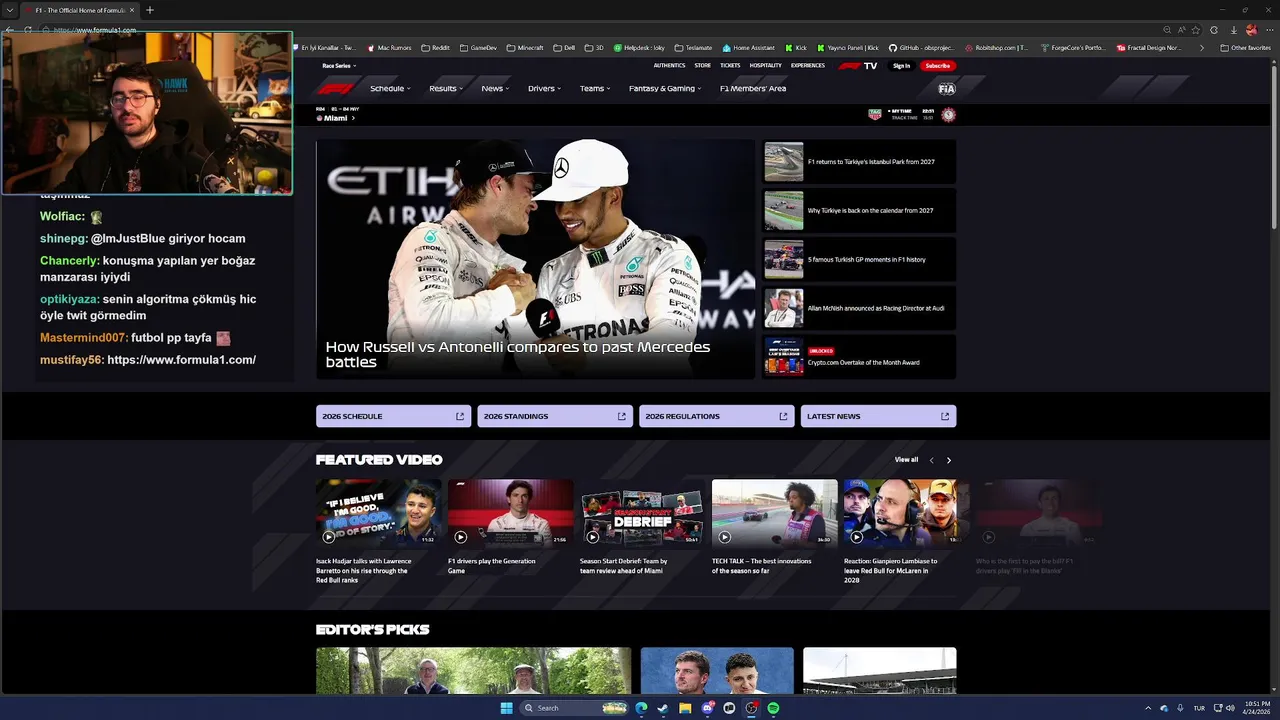Screen dimensions: 1280x720
Task: Go to EXPERIENCES in top bar
Action: coord(808,66)
